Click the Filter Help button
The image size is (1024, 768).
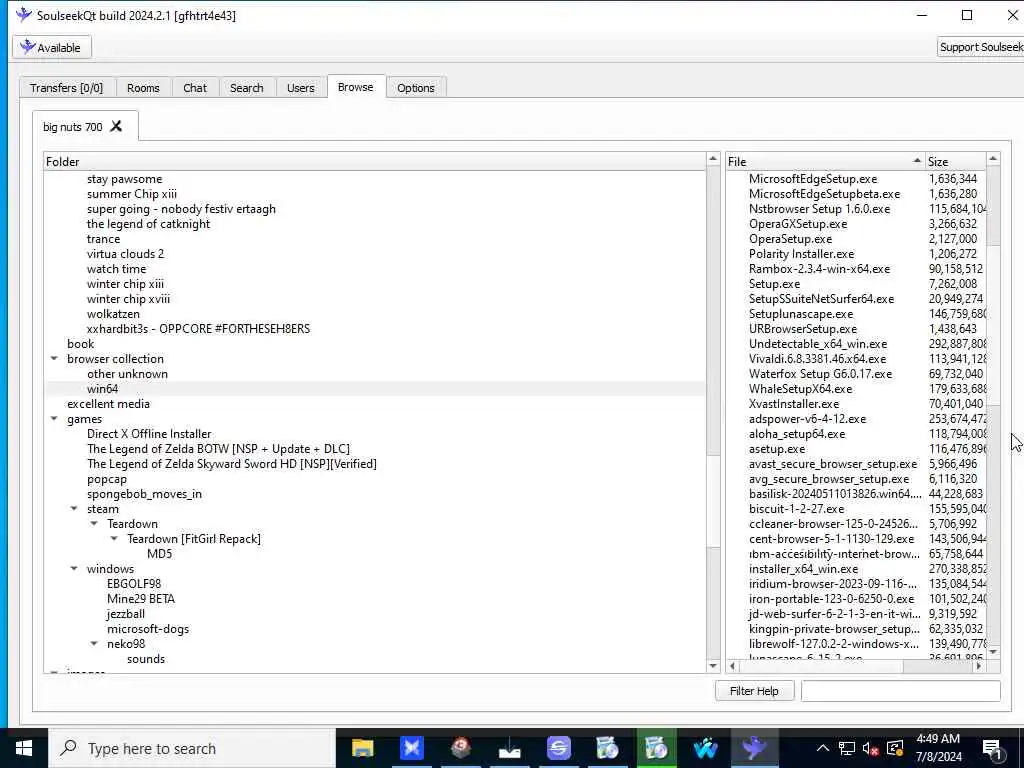click(x=754, y=690)
